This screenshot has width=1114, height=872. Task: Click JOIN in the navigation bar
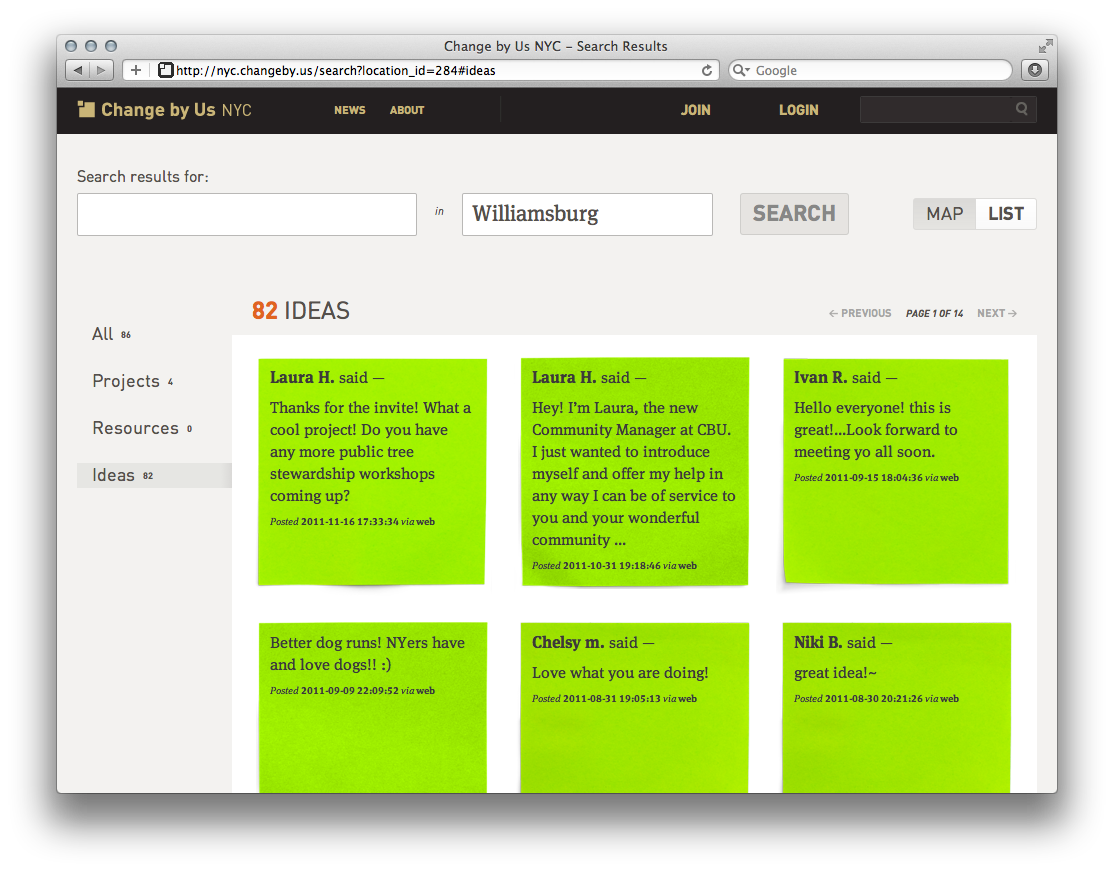[x=696, y=110]
